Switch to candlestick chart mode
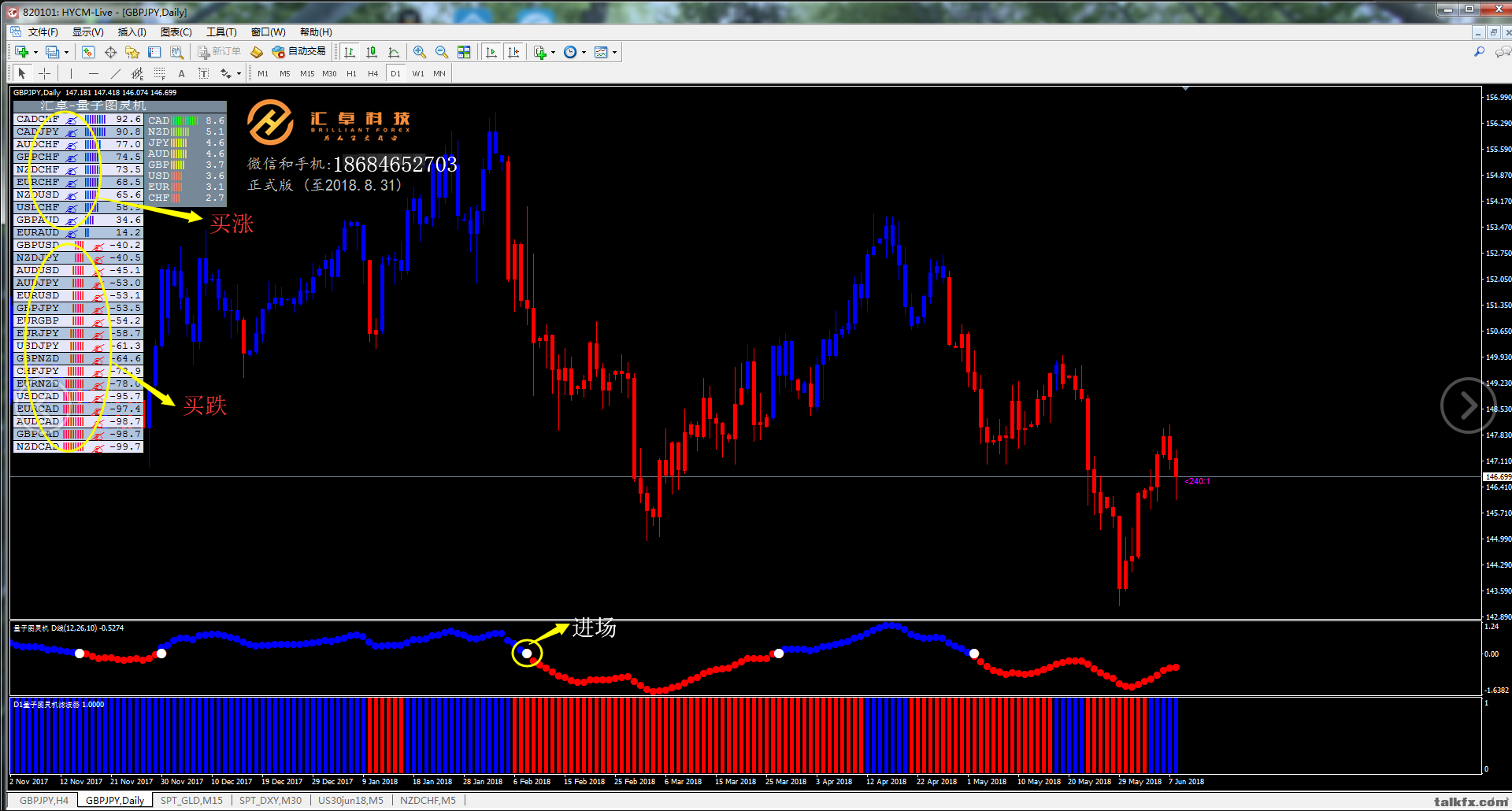Image resolution: width=1512 pixels, height=811 pixels. (372, 52)
